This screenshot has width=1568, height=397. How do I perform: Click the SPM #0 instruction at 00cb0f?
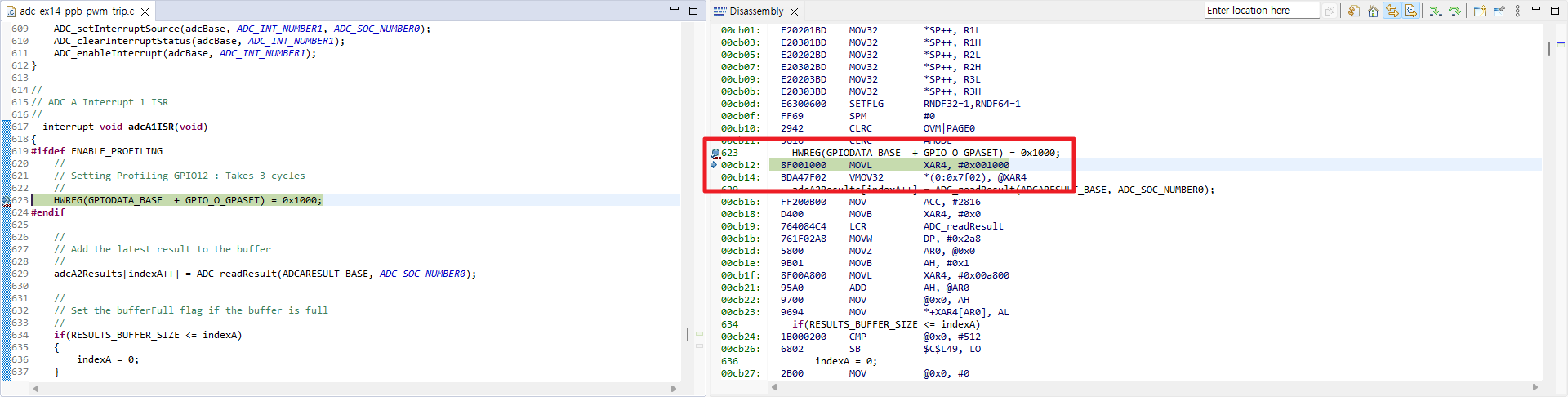(827, 116)
